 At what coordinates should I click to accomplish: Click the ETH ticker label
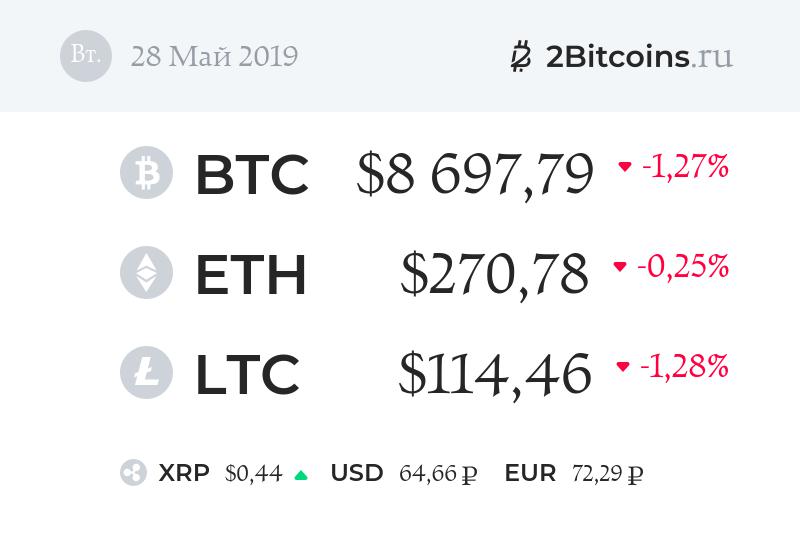[x=250, y=274]
